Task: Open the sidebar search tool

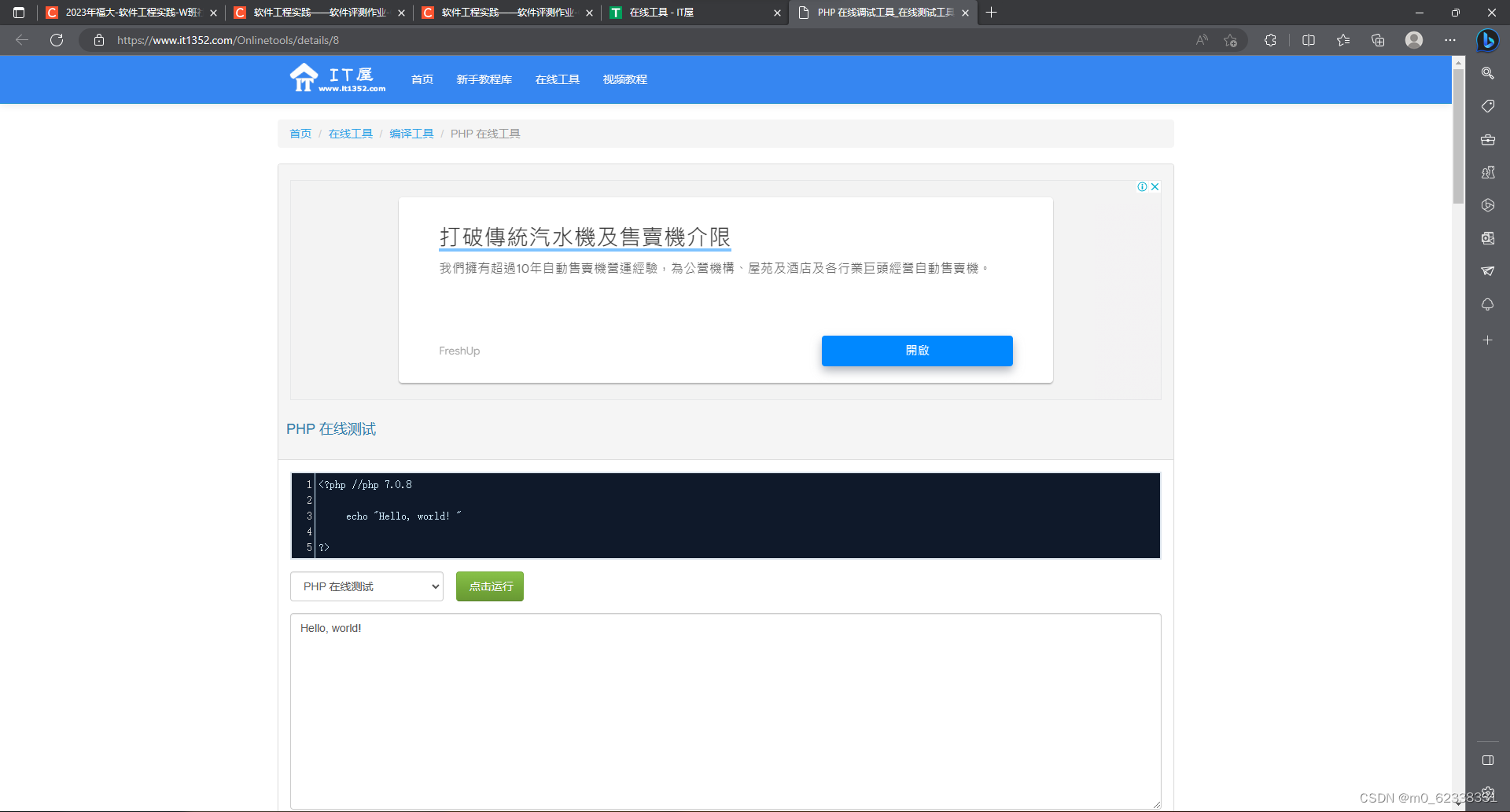Action: point(1487,73)
